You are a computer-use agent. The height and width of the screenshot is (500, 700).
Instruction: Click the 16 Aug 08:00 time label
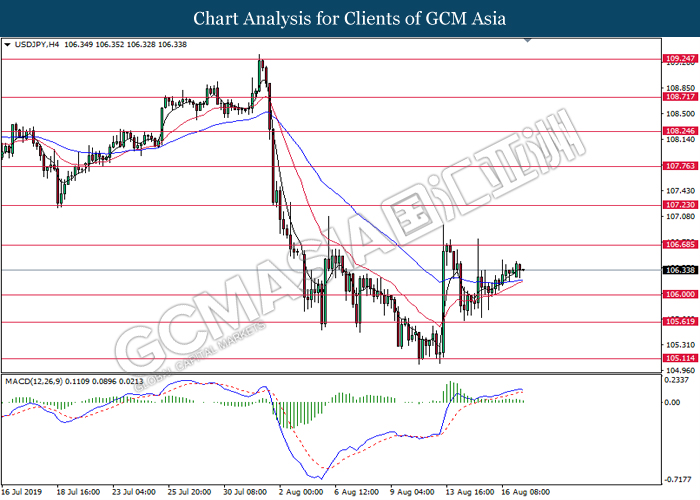526,492
